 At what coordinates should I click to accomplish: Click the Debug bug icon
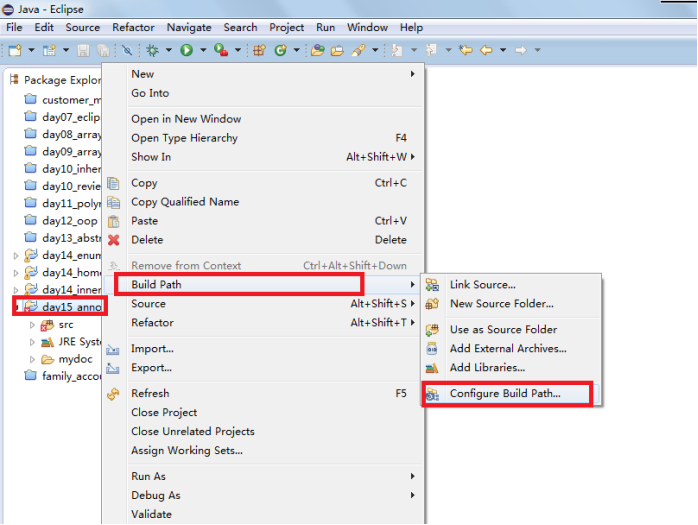point(152,50)
